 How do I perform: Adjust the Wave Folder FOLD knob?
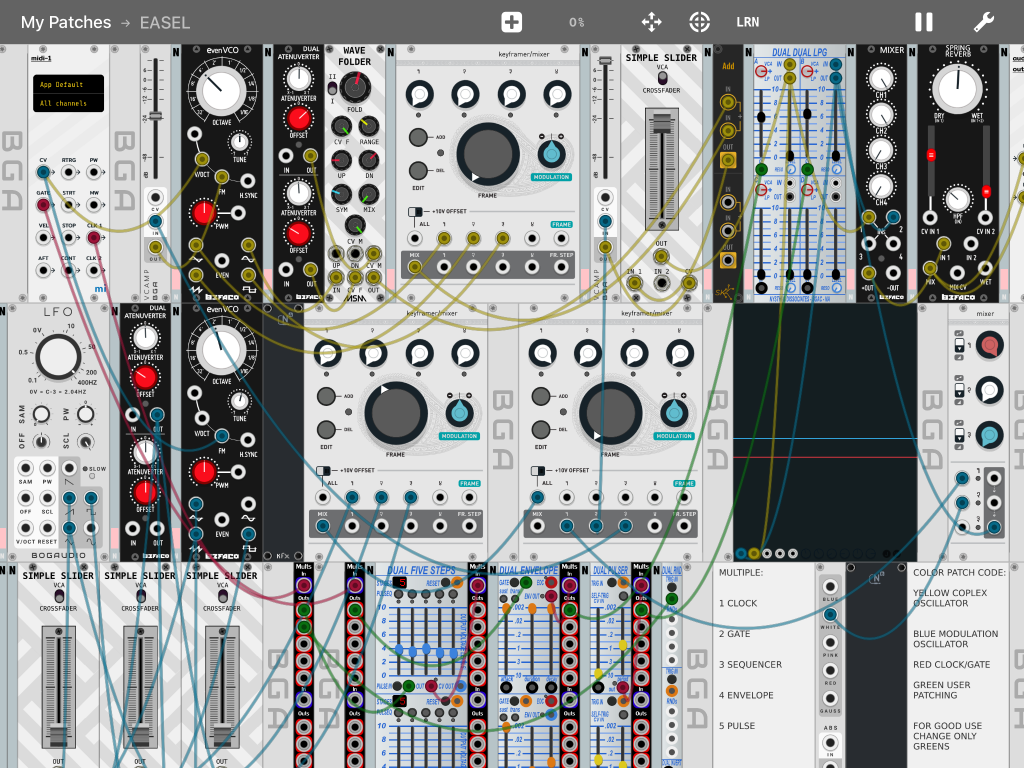tap(355, 87)
